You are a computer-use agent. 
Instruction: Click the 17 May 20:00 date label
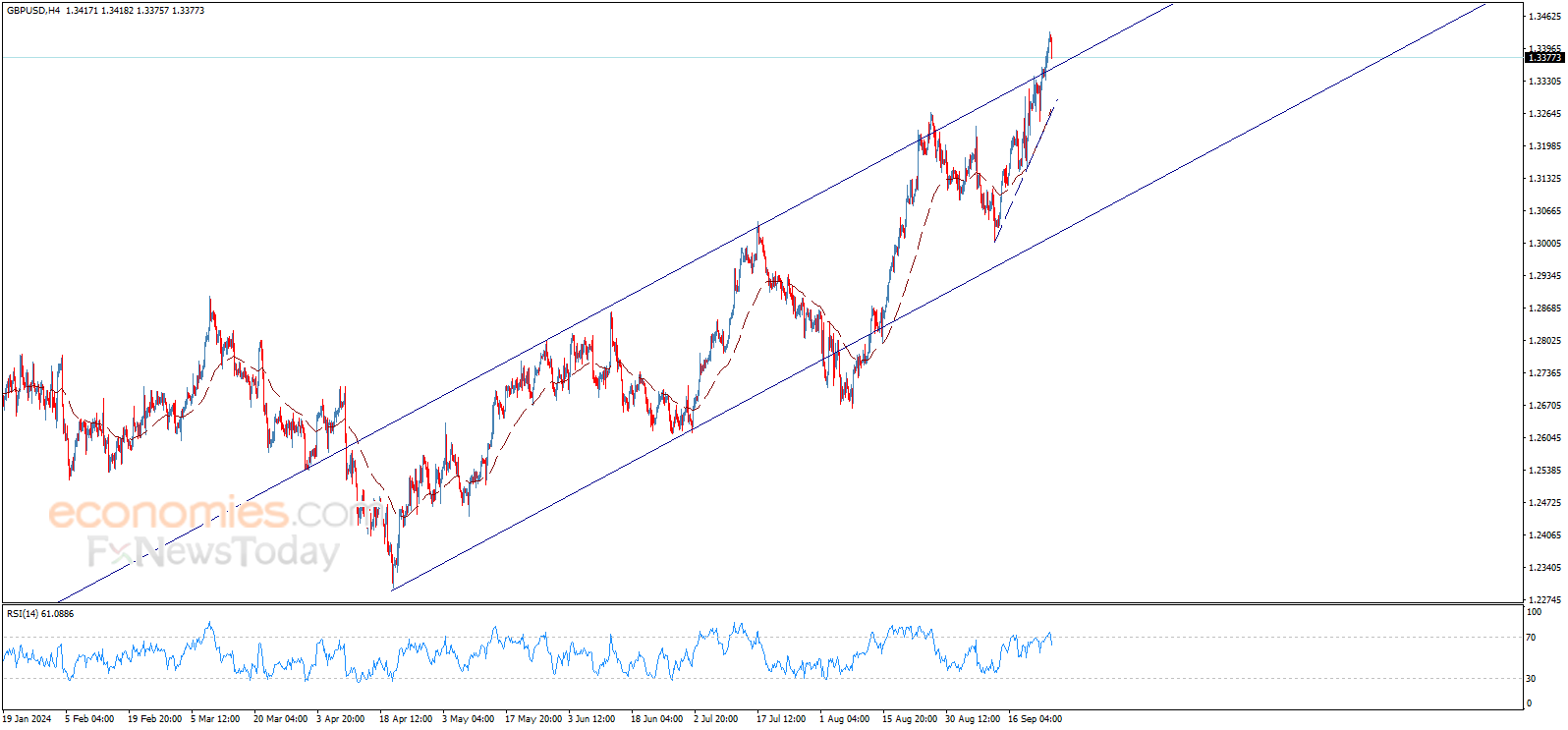[533, 719]
